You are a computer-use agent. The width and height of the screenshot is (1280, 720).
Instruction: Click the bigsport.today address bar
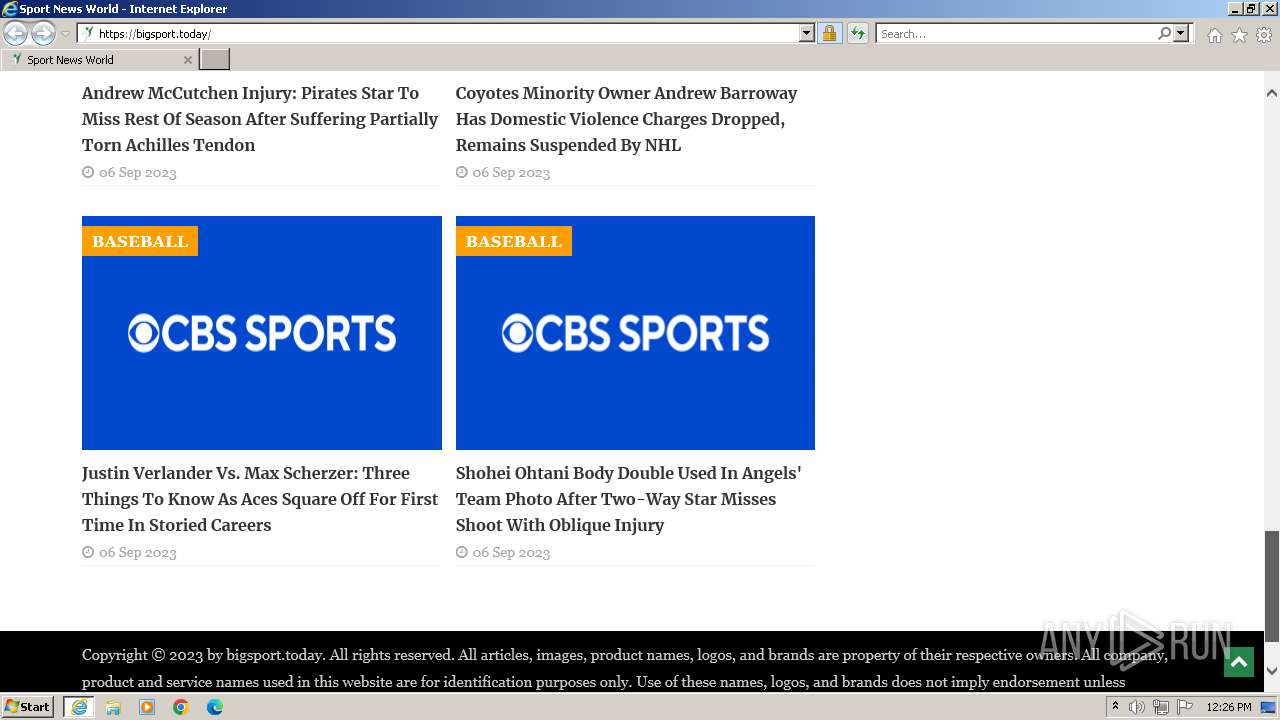(x=447, y=34)
